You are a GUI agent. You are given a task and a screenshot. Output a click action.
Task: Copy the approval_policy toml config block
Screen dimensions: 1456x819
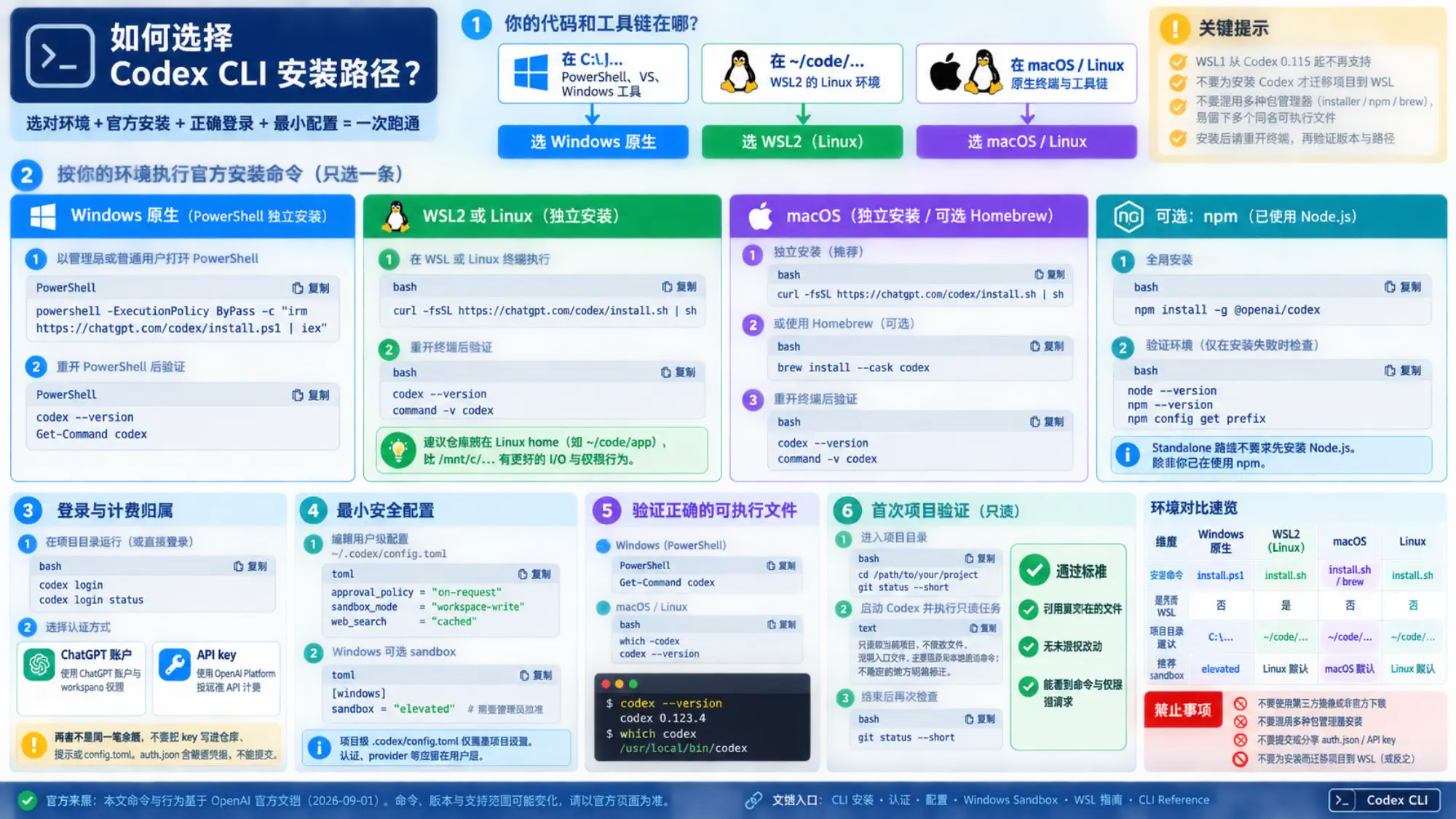pos(534,574)
